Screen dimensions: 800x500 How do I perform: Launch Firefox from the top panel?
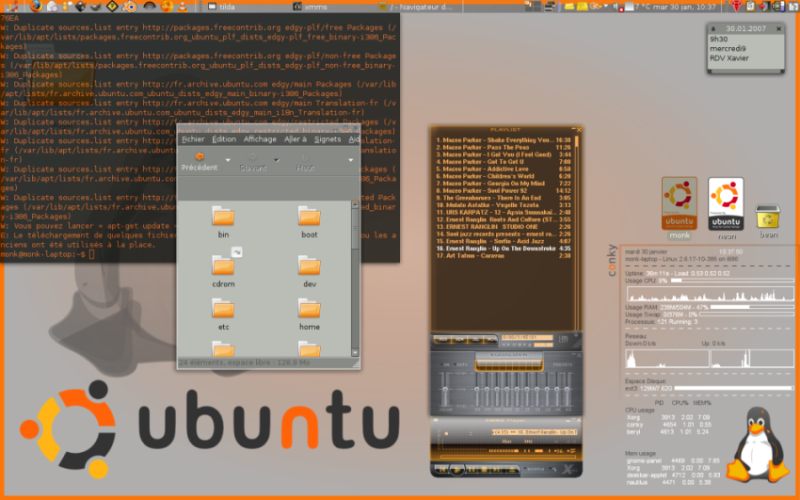(36, 6)
